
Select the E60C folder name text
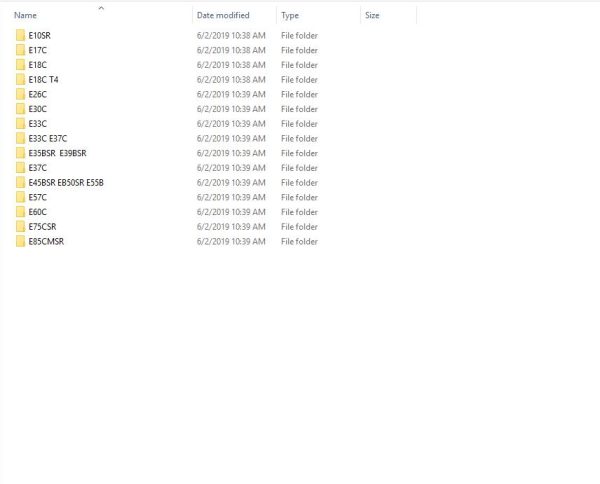tap(38, 212)
